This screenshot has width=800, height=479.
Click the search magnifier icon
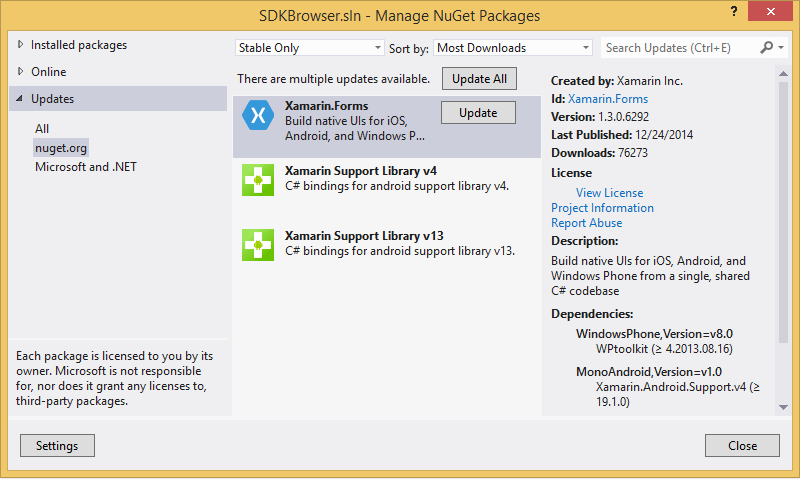point(767,47)
